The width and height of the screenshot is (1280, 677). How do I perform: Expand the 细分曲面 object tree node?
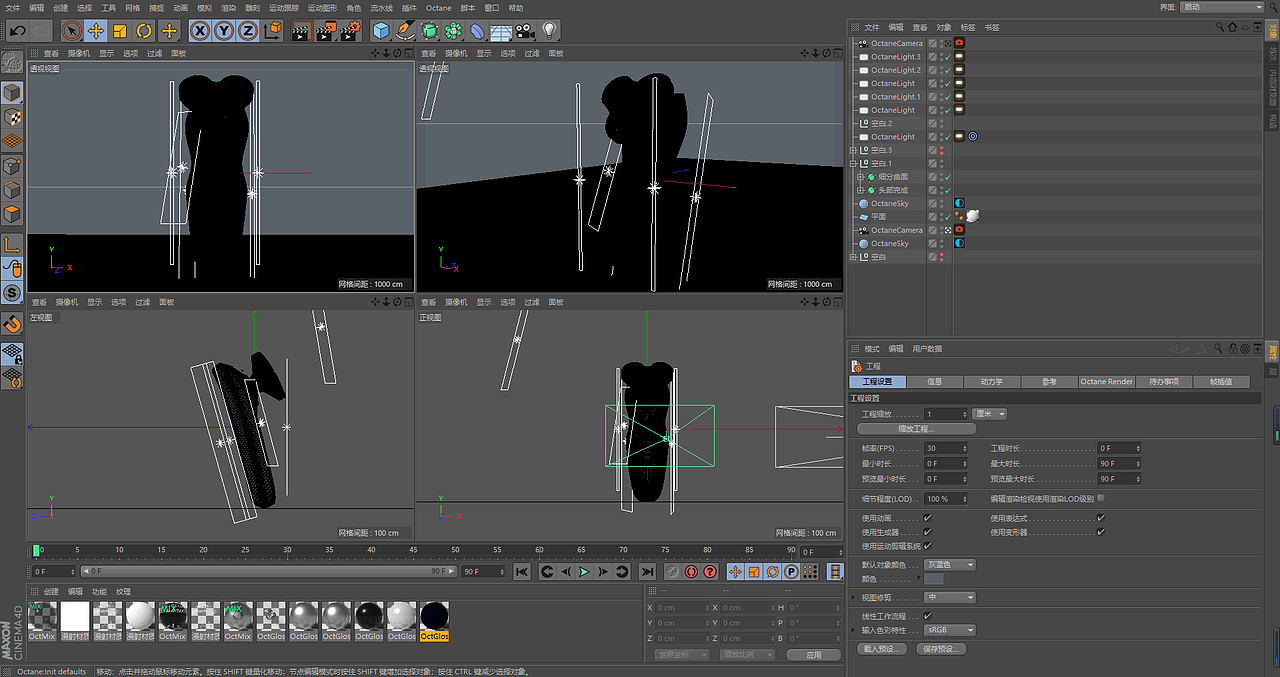point(861,177)
